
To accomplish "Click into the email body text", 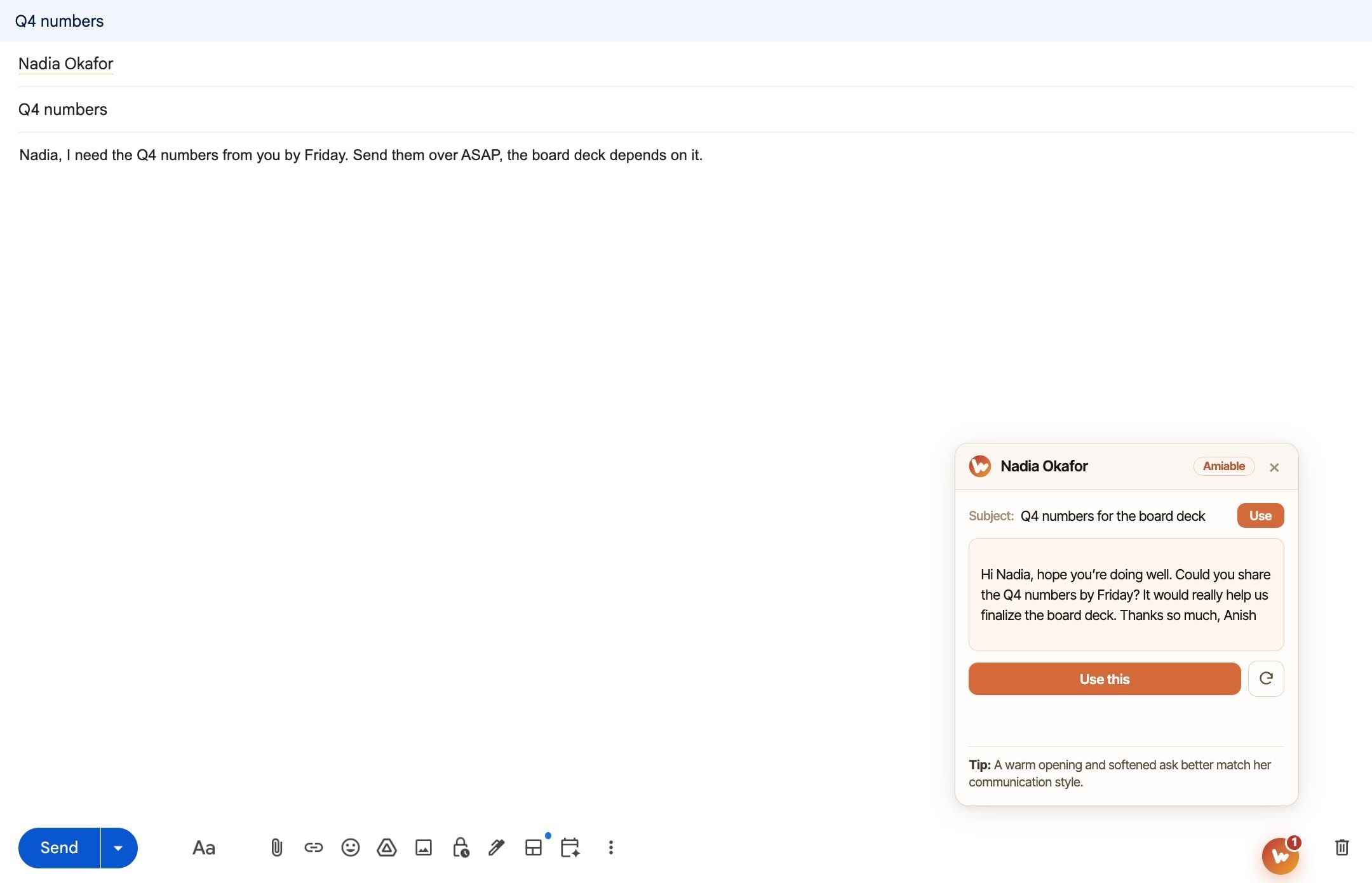I will [x=361, y=155].
